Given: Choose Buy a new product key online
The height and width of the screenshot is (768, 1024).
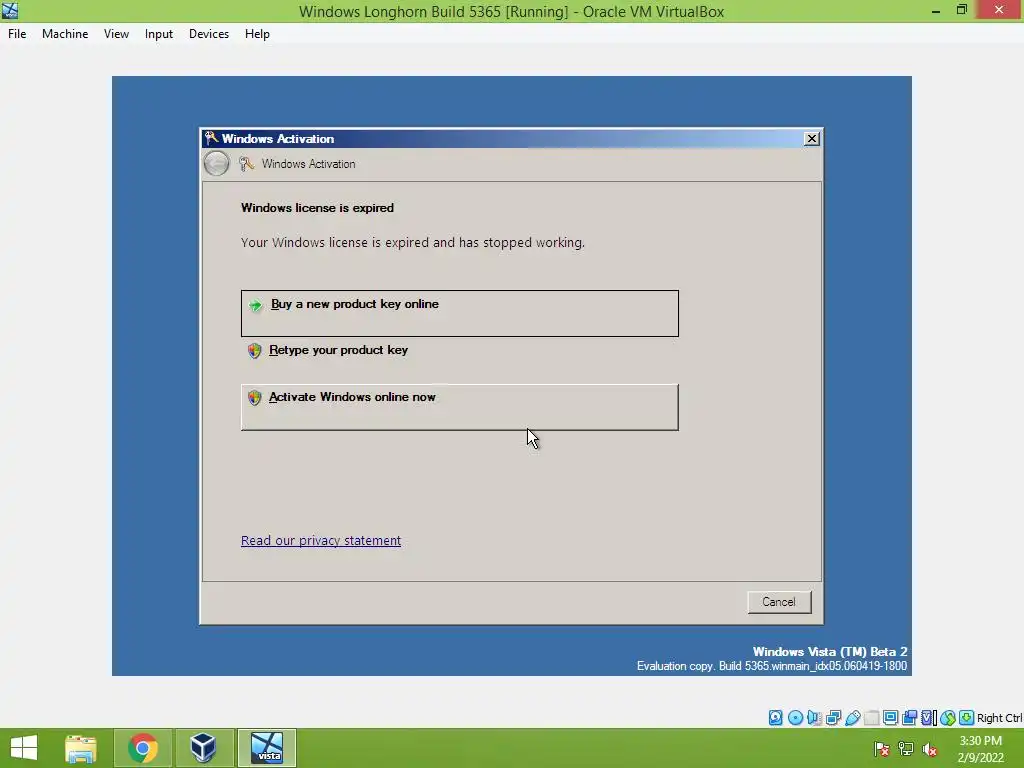Looking at the screenshot, I should (460, 313).
